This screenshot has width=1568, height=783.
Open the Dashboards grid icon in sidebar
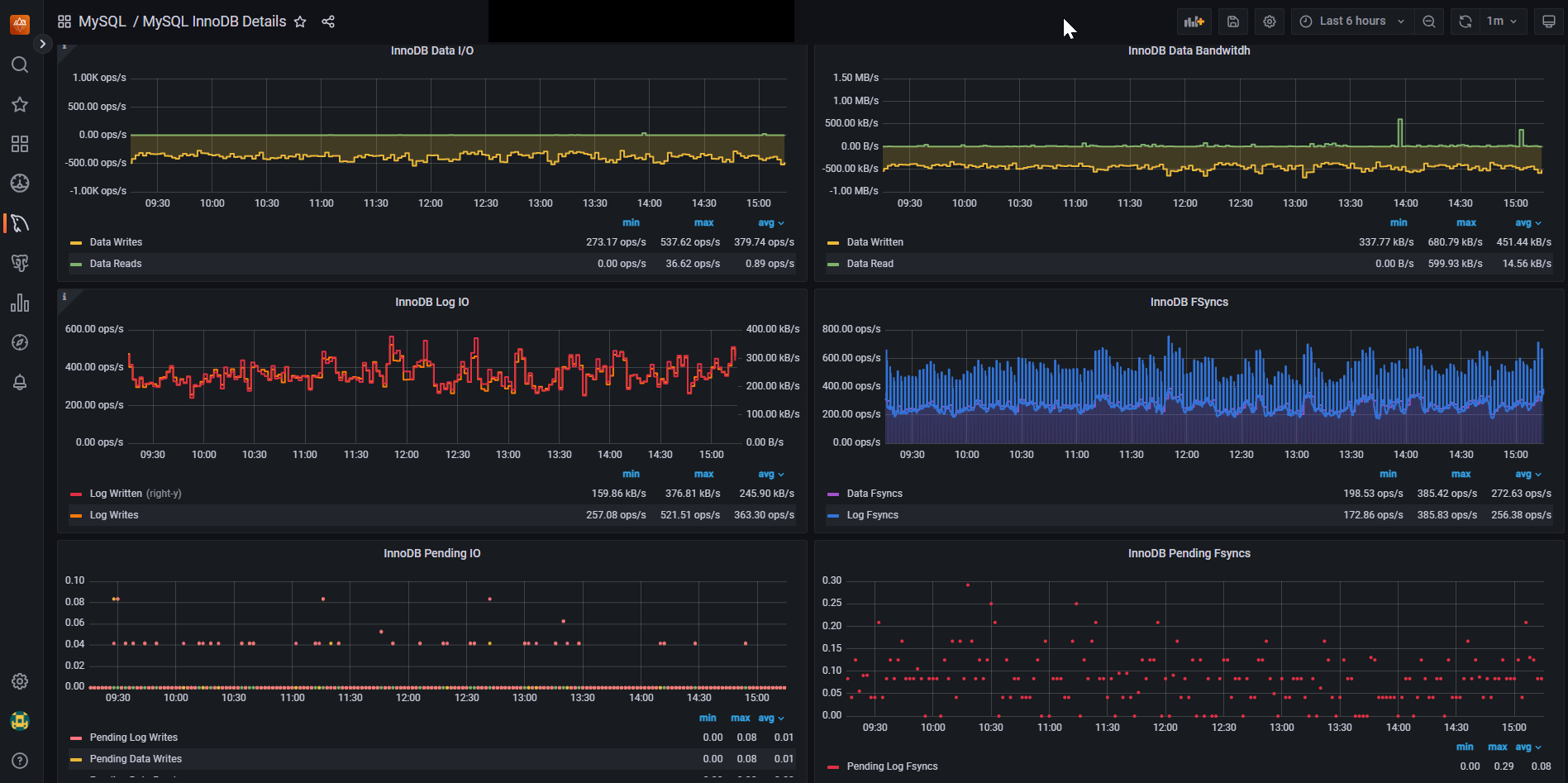(x=20, y=144)
